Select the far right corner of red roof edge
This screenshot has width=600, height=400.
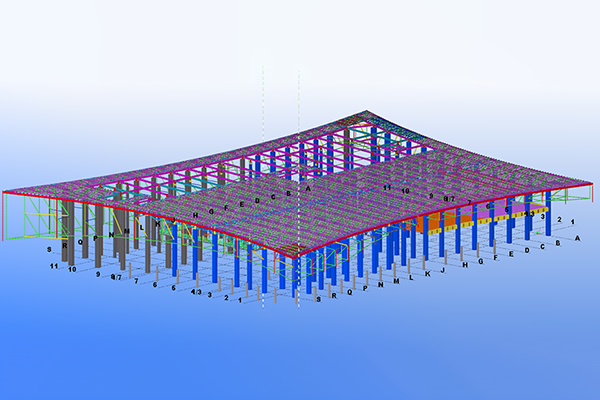coord(589,183)
